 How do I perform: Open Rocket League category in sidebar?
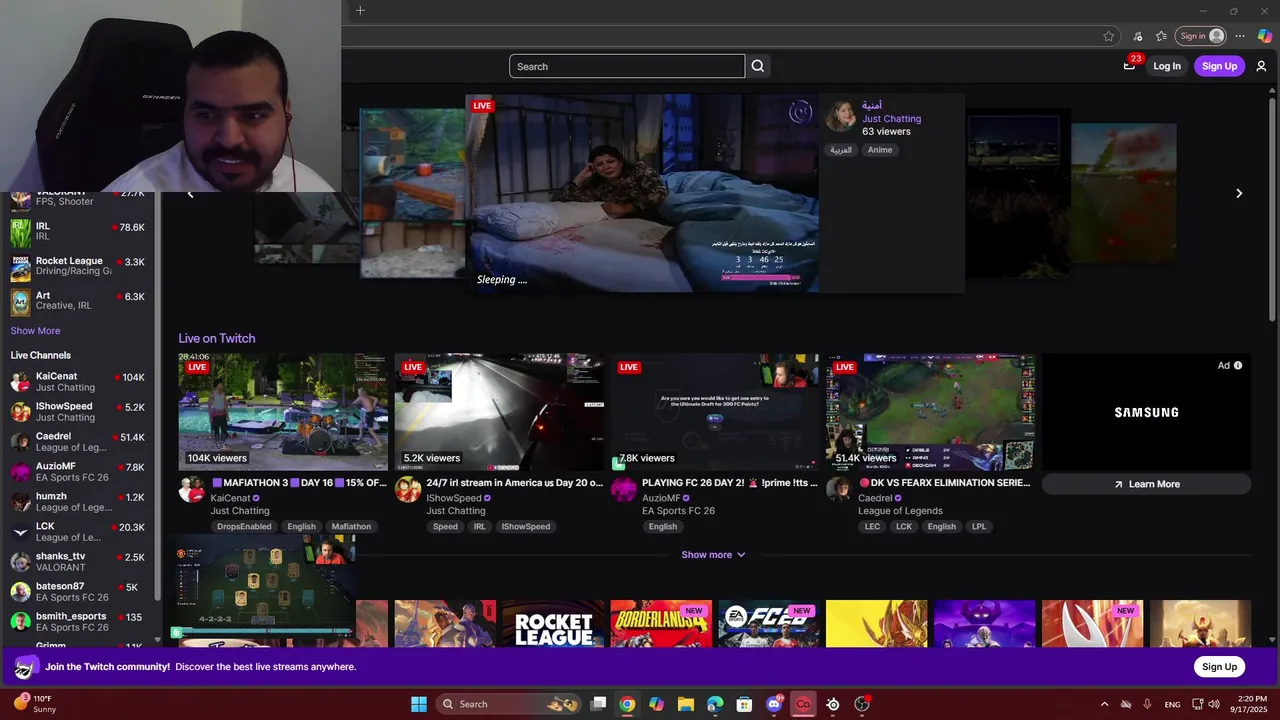(x=78, y=266)
